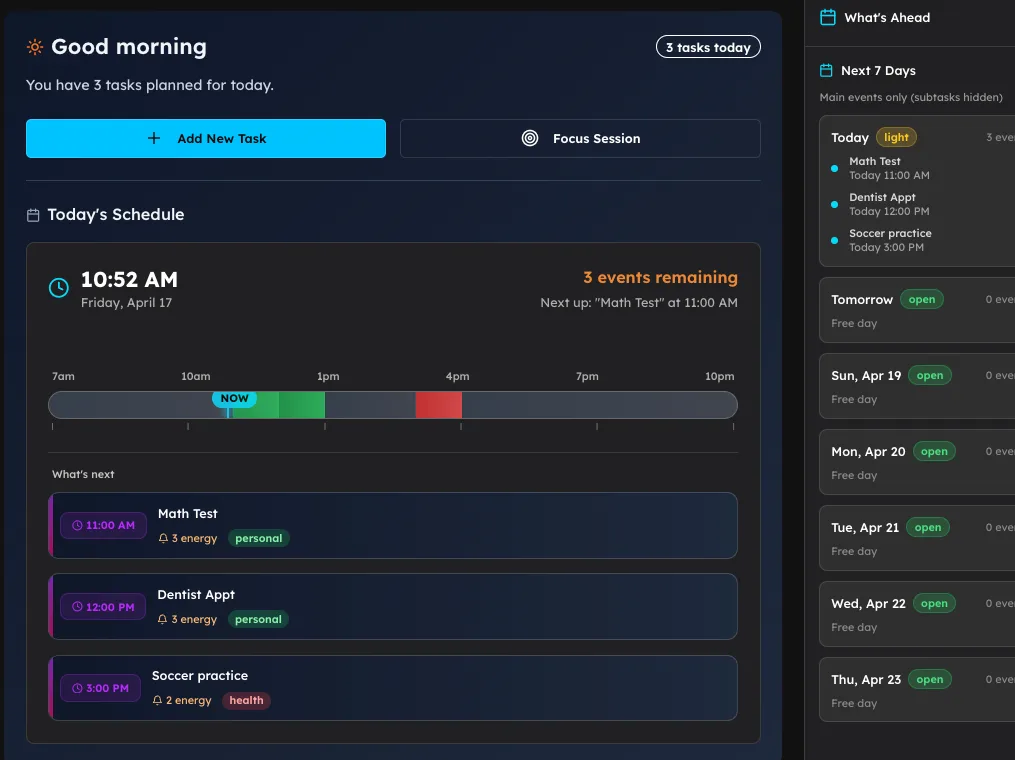Image resolution: width=1015 pixels, height=760 pixels.
Task: Click the 'open' badge on Tue, Apr 21
Action: (x=928, y=528)
